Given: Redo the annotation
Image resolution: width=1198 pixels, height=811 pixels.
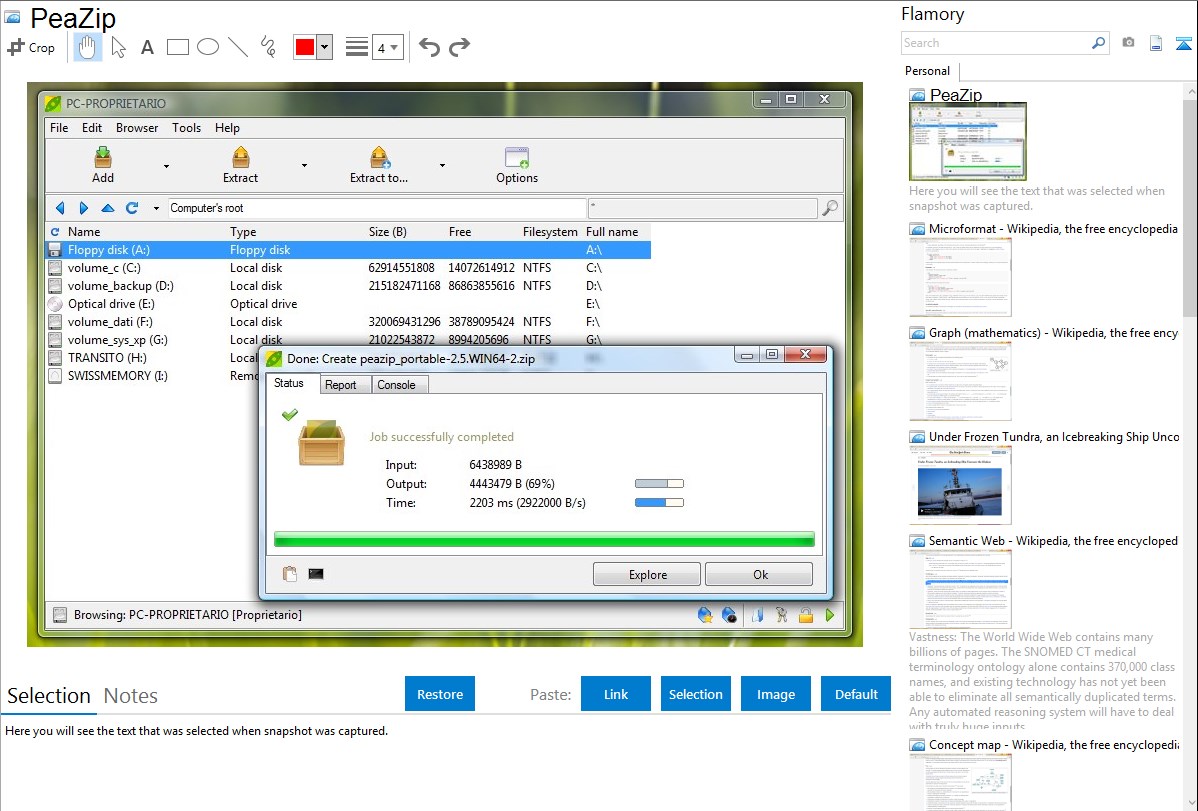Looking at the screenshot, I should tap(459, 47).
